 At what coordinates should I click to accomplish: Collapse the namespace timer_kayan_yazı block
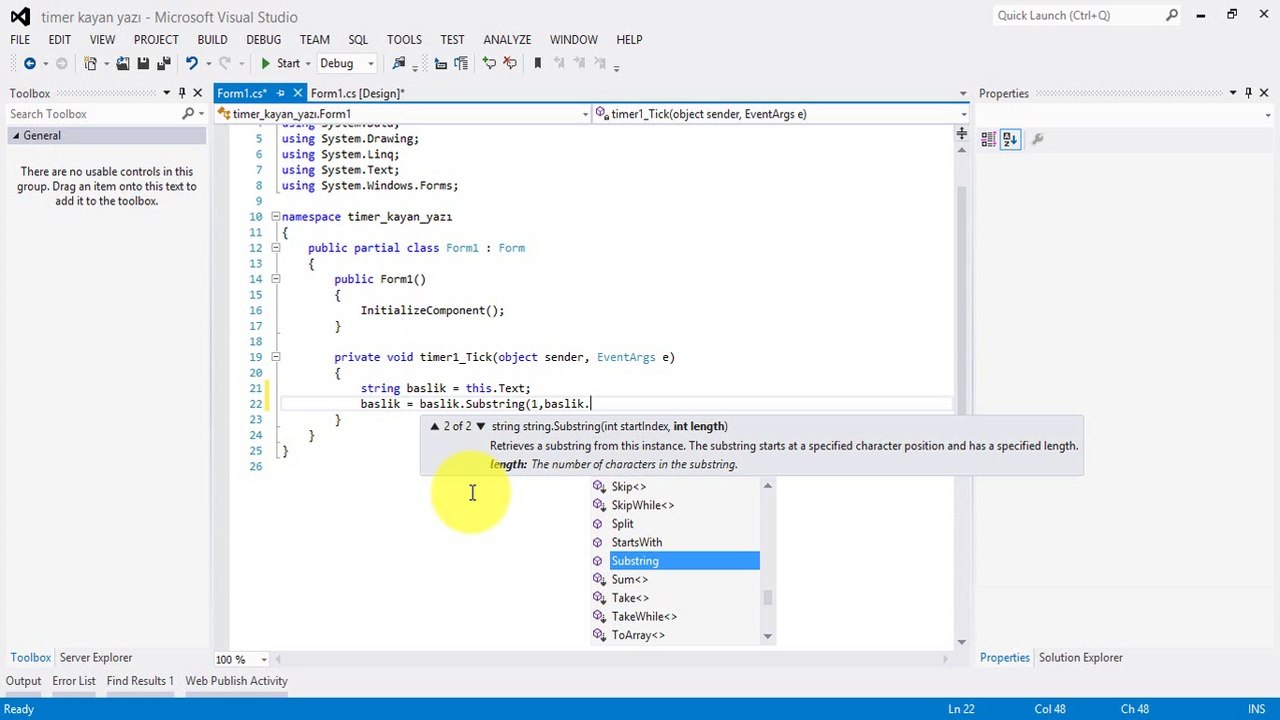click(276, 217)
